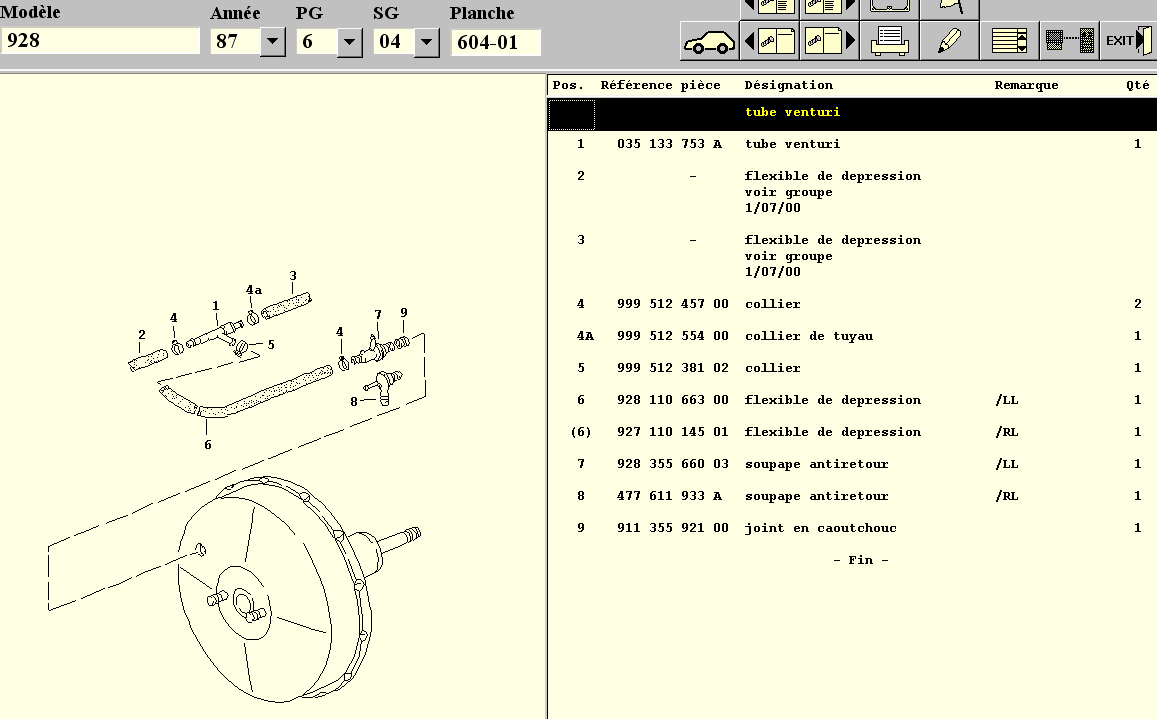Click the car model selection icon
Screen dimensions: 1157x719
click(x=709, y=41)
